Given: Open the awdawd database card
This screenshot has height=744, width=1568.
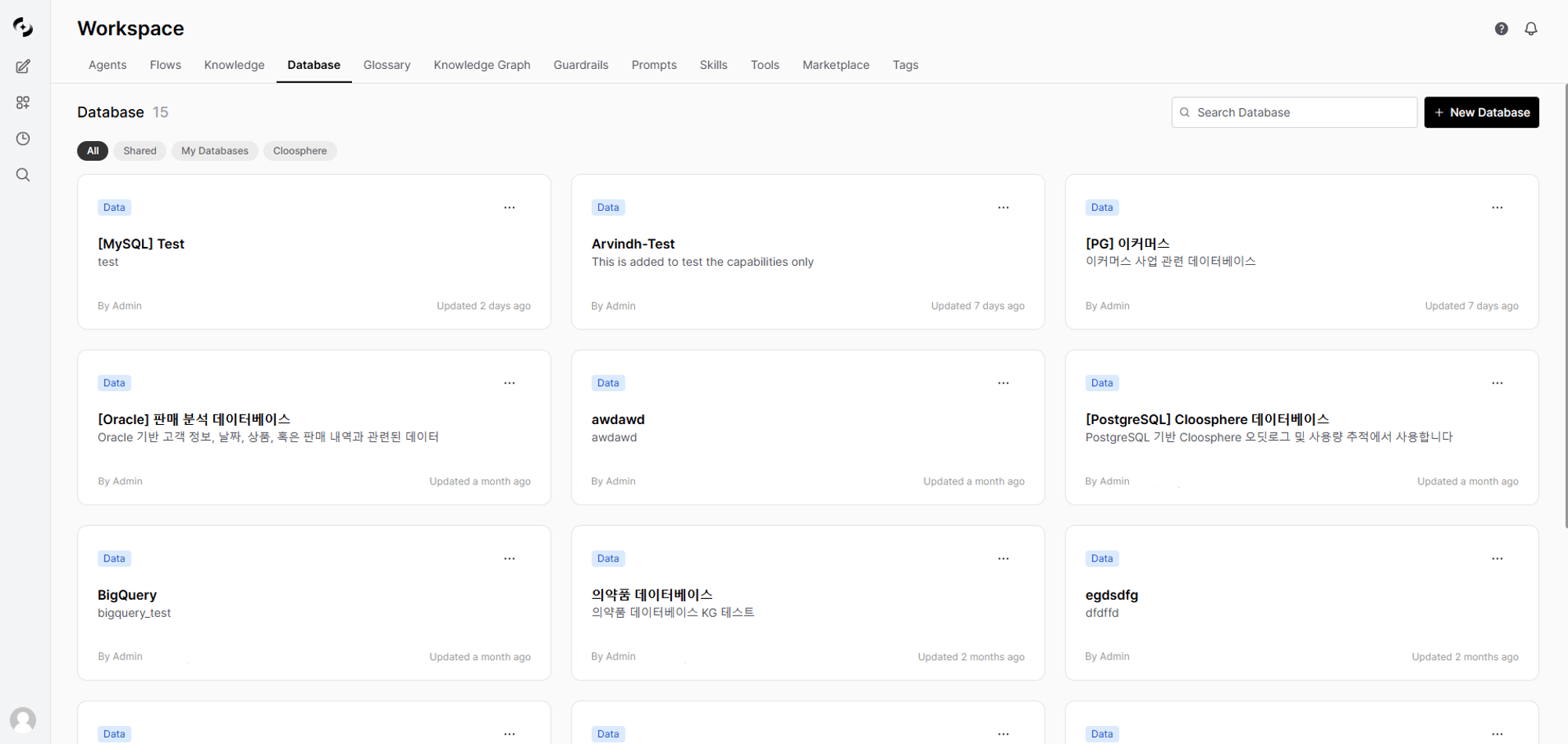Looking at the screenshot, I should [x=808, y=427].
